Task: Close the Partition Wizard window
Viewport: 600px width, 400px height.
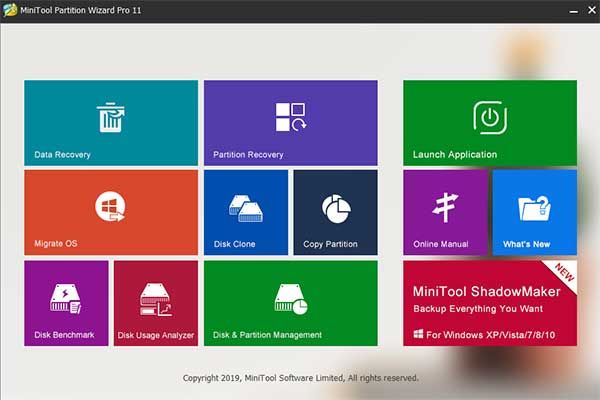Action: click(x=592, y=10)
